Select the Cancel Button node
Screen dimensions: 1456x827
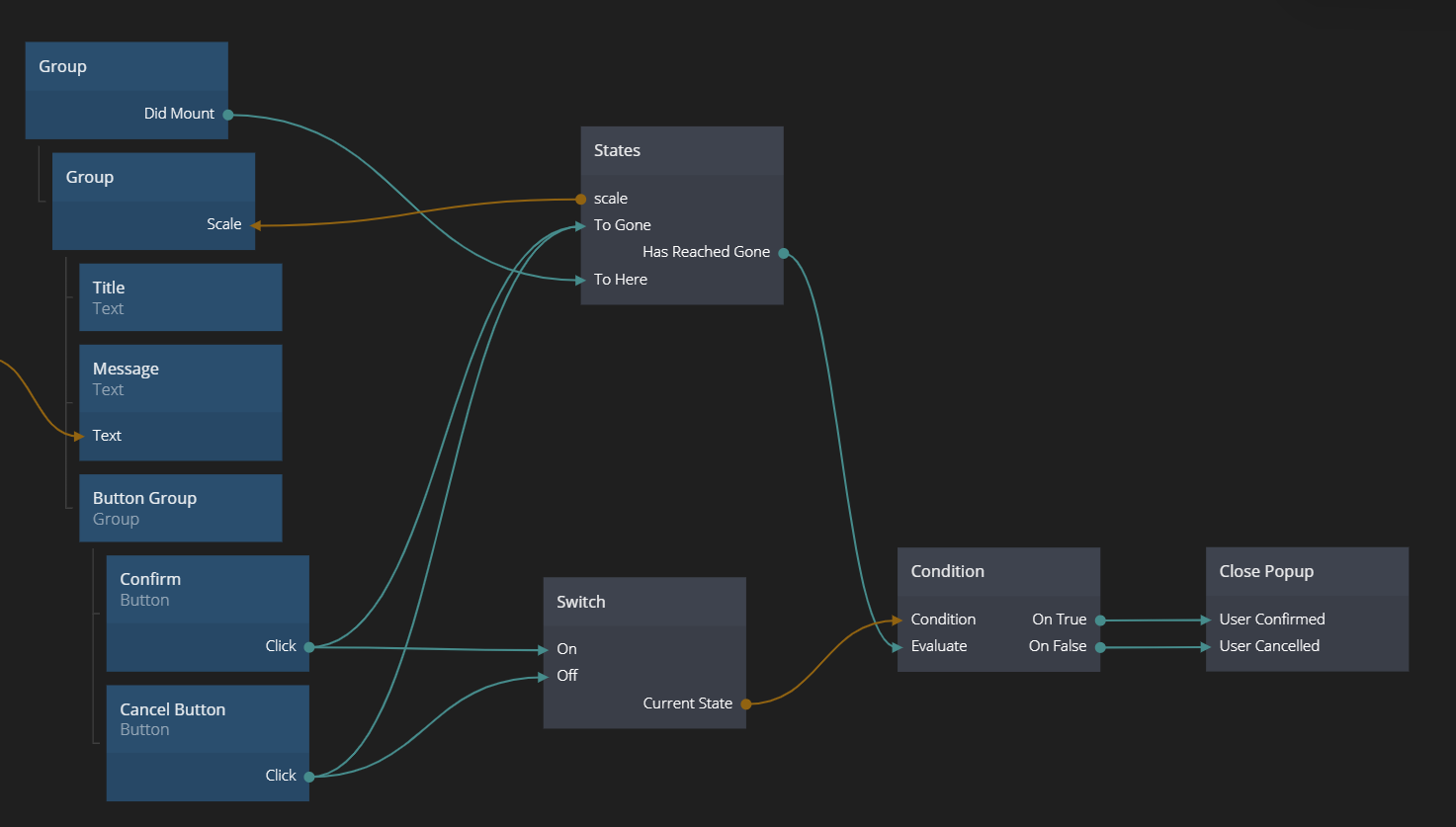(208, 719)
